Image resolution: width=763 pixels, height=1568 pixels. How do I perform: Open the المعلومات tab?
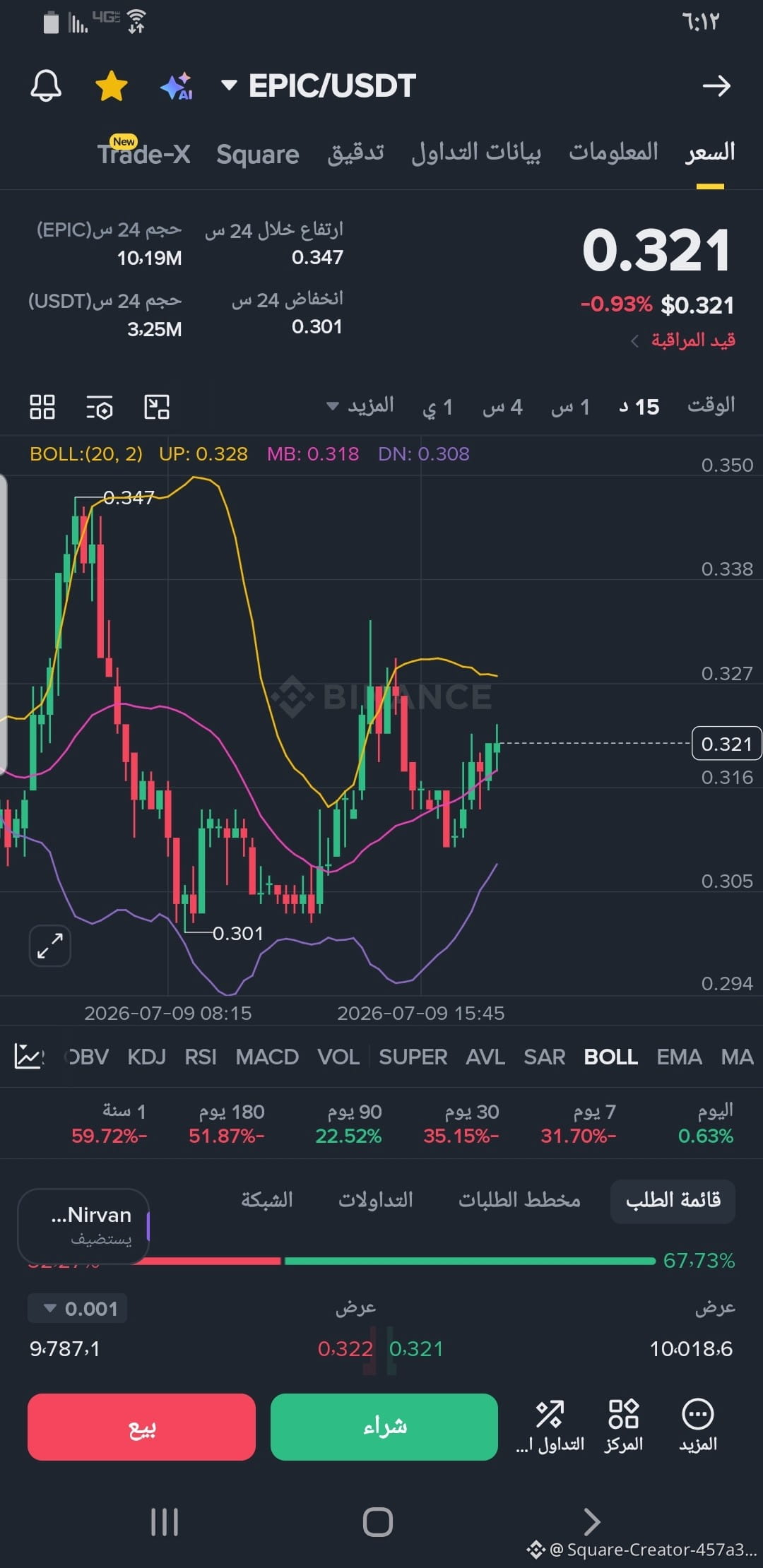coord(613,151)
